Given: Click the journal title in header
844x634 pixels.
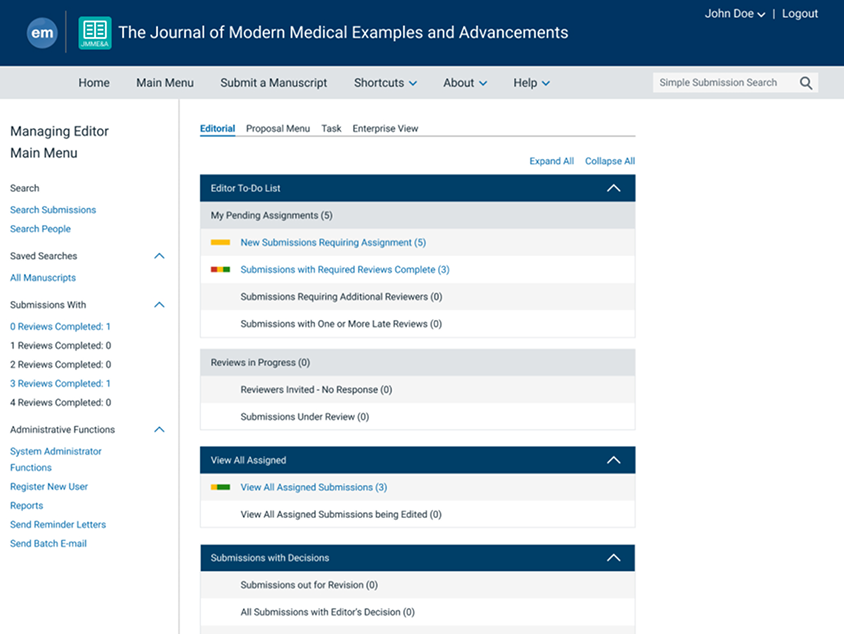Looking at the screenshot, I should click(x=343, y=33).
